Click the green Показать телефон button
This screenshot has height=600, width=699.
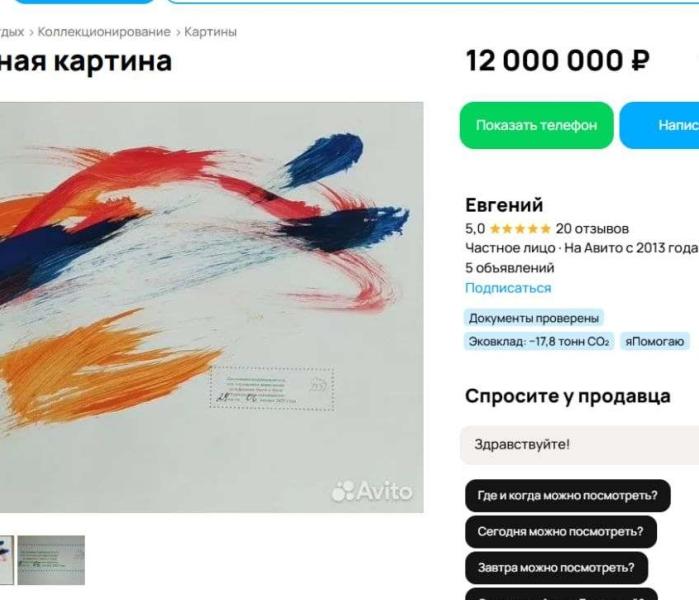click(x=537, y=125)
